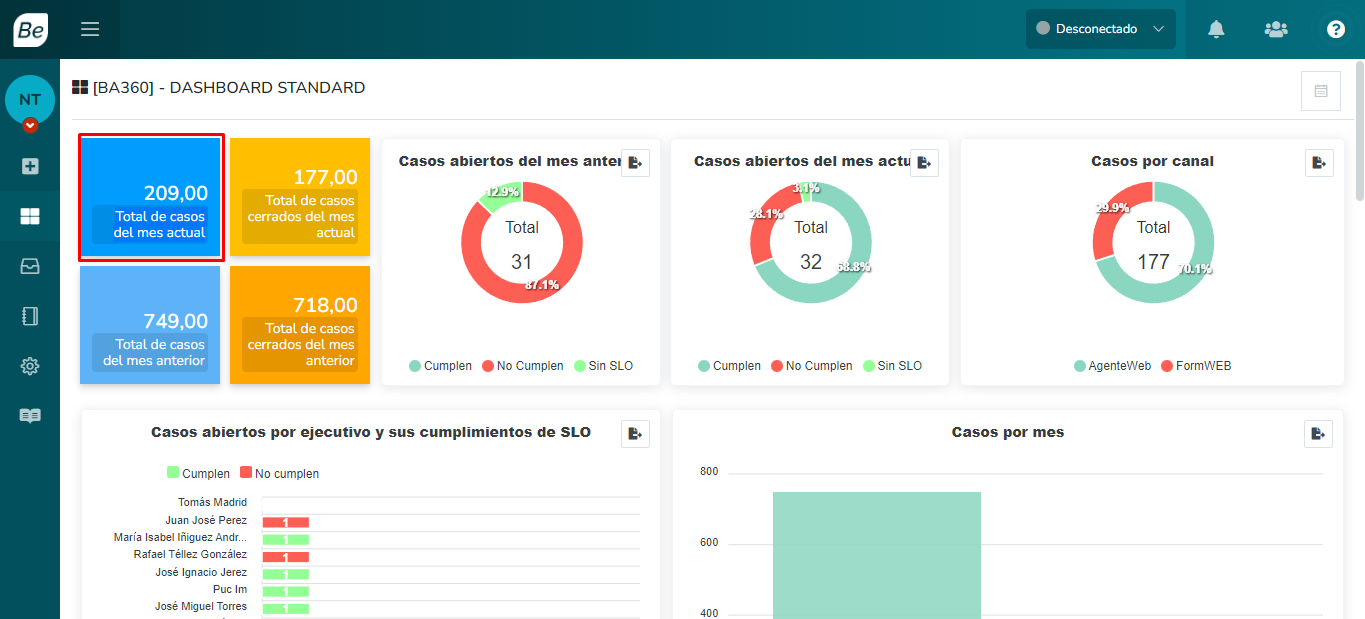Viewport: 1365px width, 619px height.
Task: Open the open-book icon in sidebar
Action: pos(30,416)
